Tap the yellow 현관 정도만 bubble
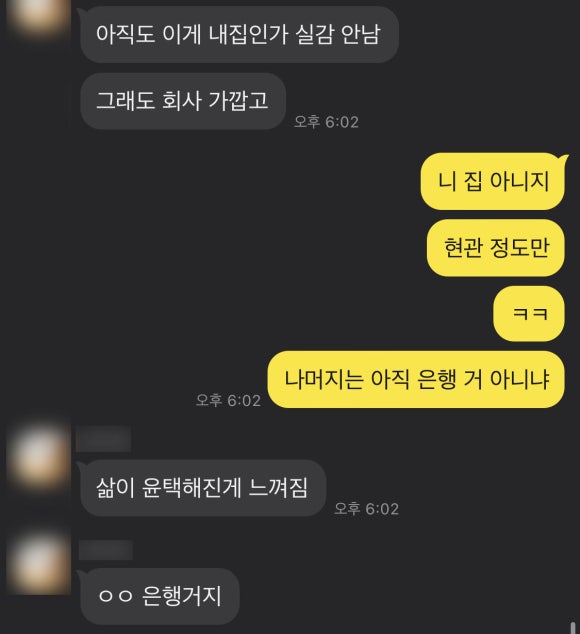The image size is (580, 634). point(495,248)
